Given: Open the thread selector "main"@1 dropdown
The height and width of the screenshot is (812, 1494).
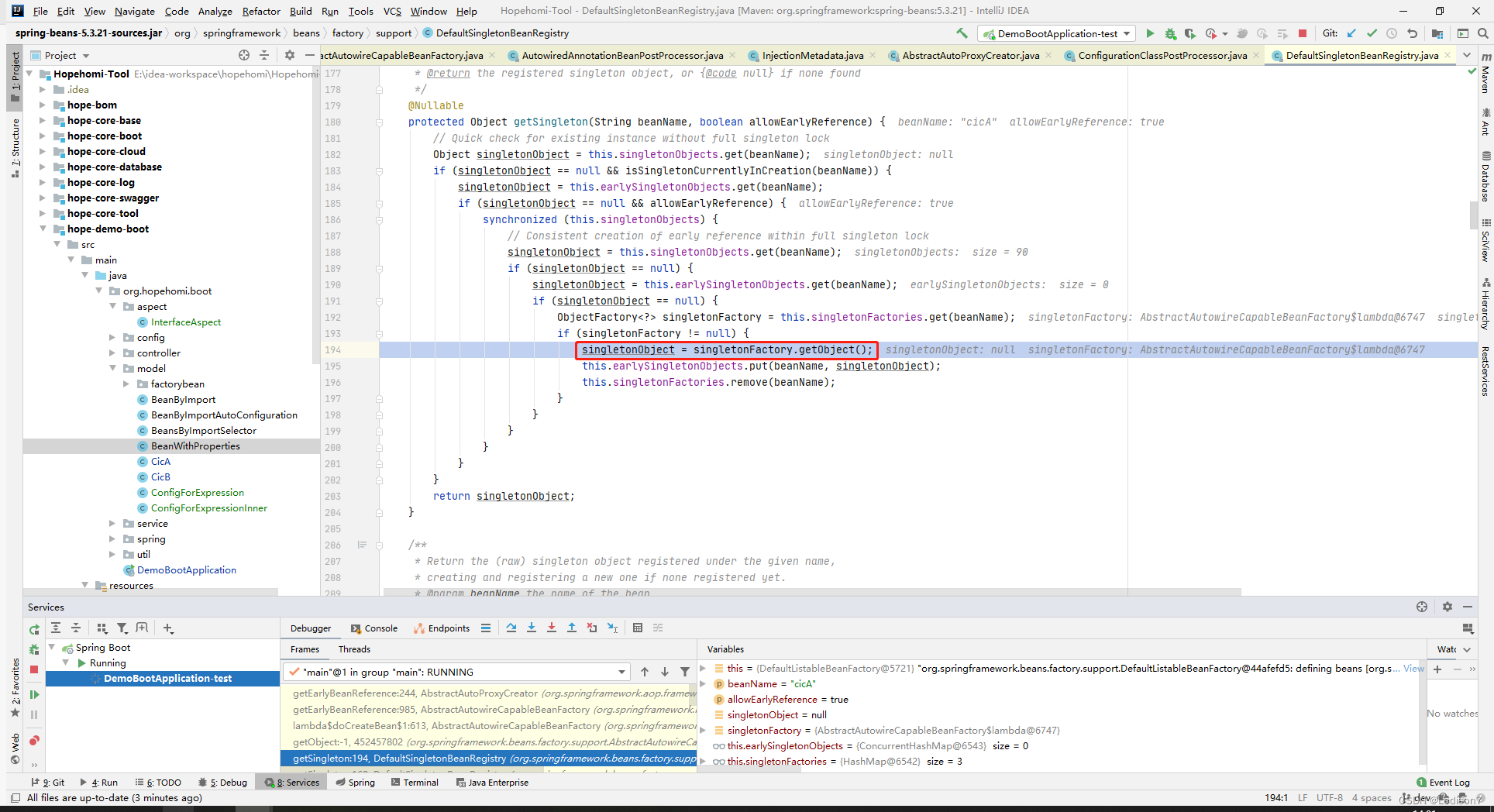Looking at the screenshot, I should [x=456, y=672].
